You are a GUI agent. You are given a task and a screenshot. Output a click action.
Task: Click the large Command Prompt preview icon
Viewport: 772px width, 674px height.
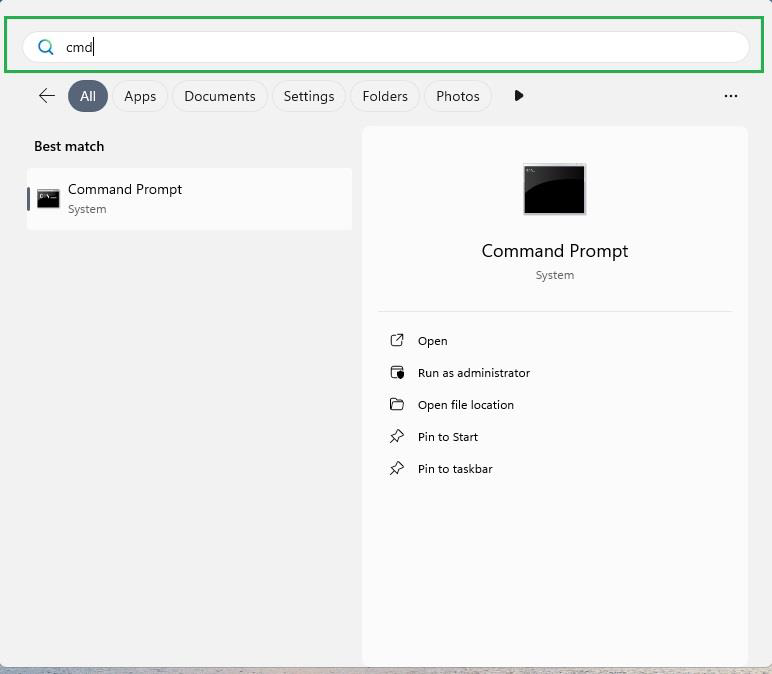[x=554, y=189]
